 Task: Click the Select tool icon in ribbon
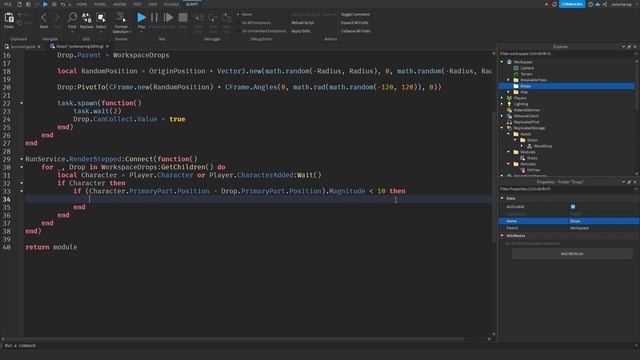pos(101,17)
